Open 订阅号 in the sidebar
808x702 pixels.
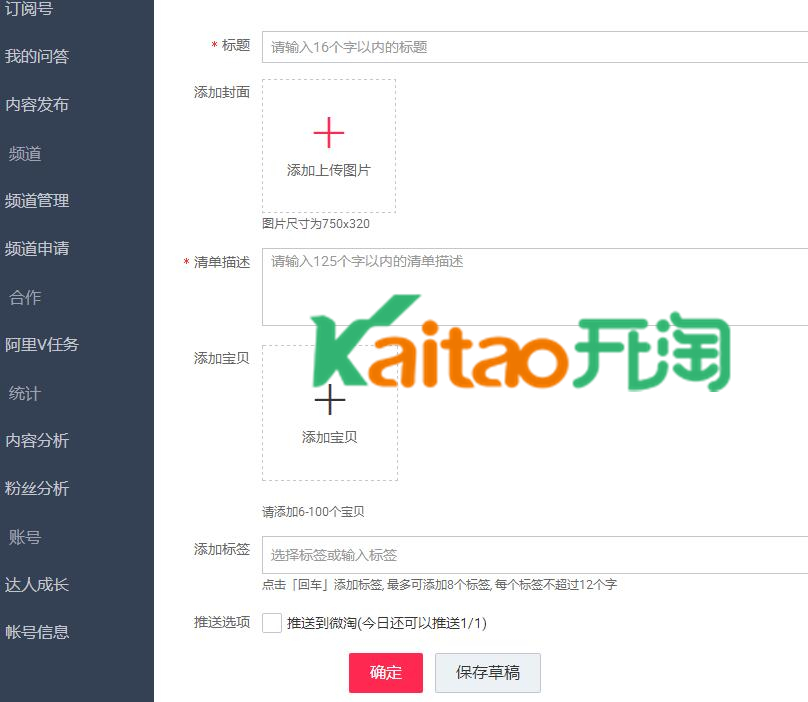tap(29, 9)
